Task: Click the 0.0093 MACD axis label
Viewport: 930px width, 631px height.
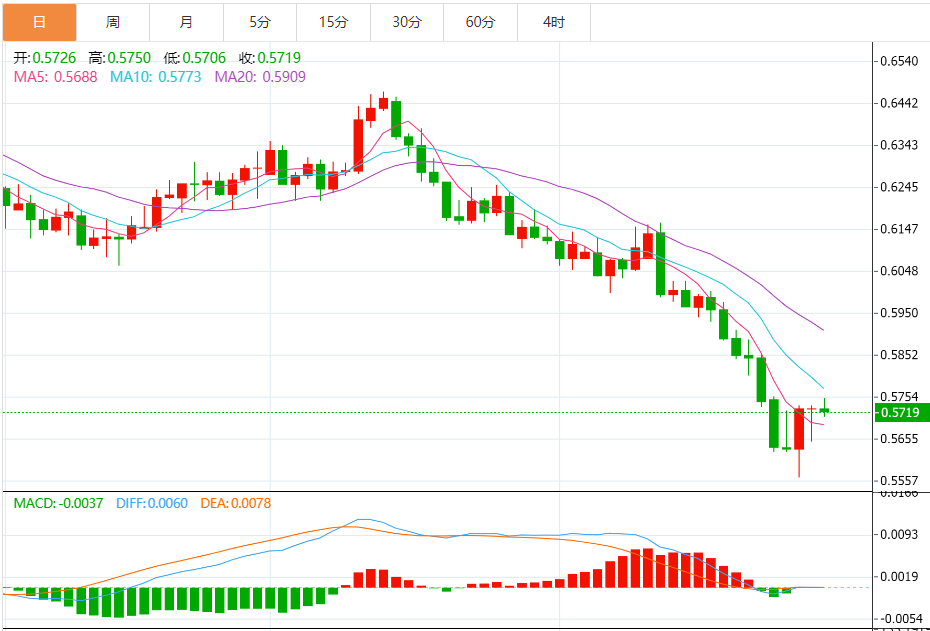Action: 900,535
